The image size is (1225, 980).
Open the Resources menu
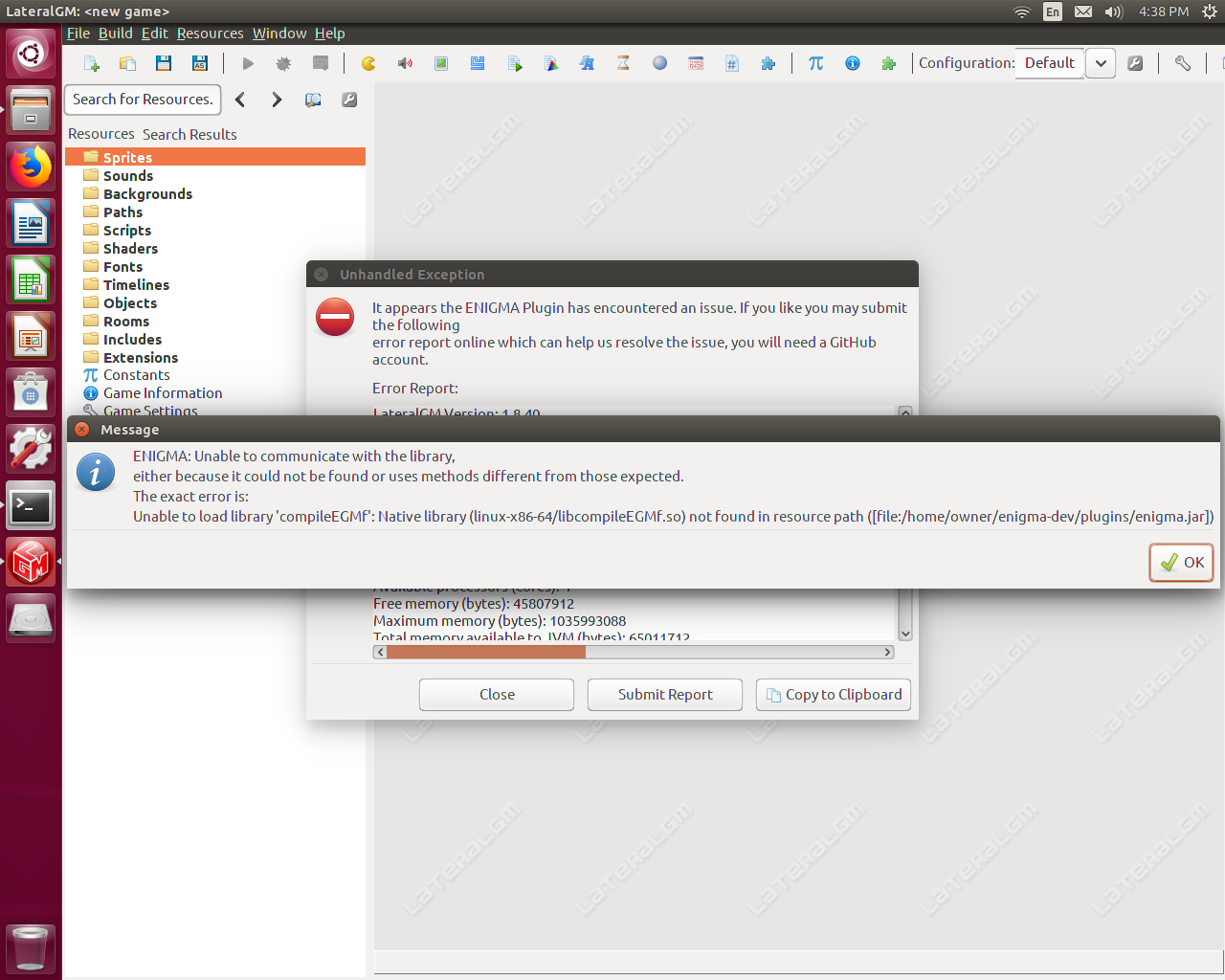pyautogui.click(x=211, y=33)
